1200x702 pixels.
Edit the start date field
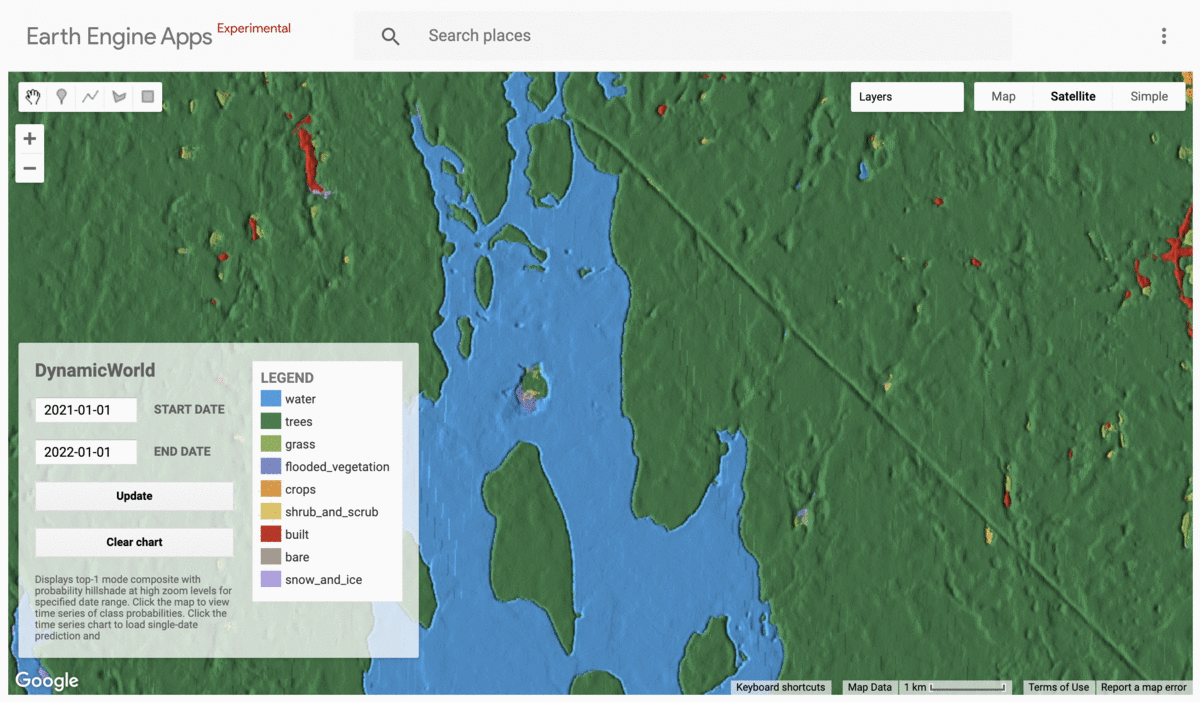86,410
